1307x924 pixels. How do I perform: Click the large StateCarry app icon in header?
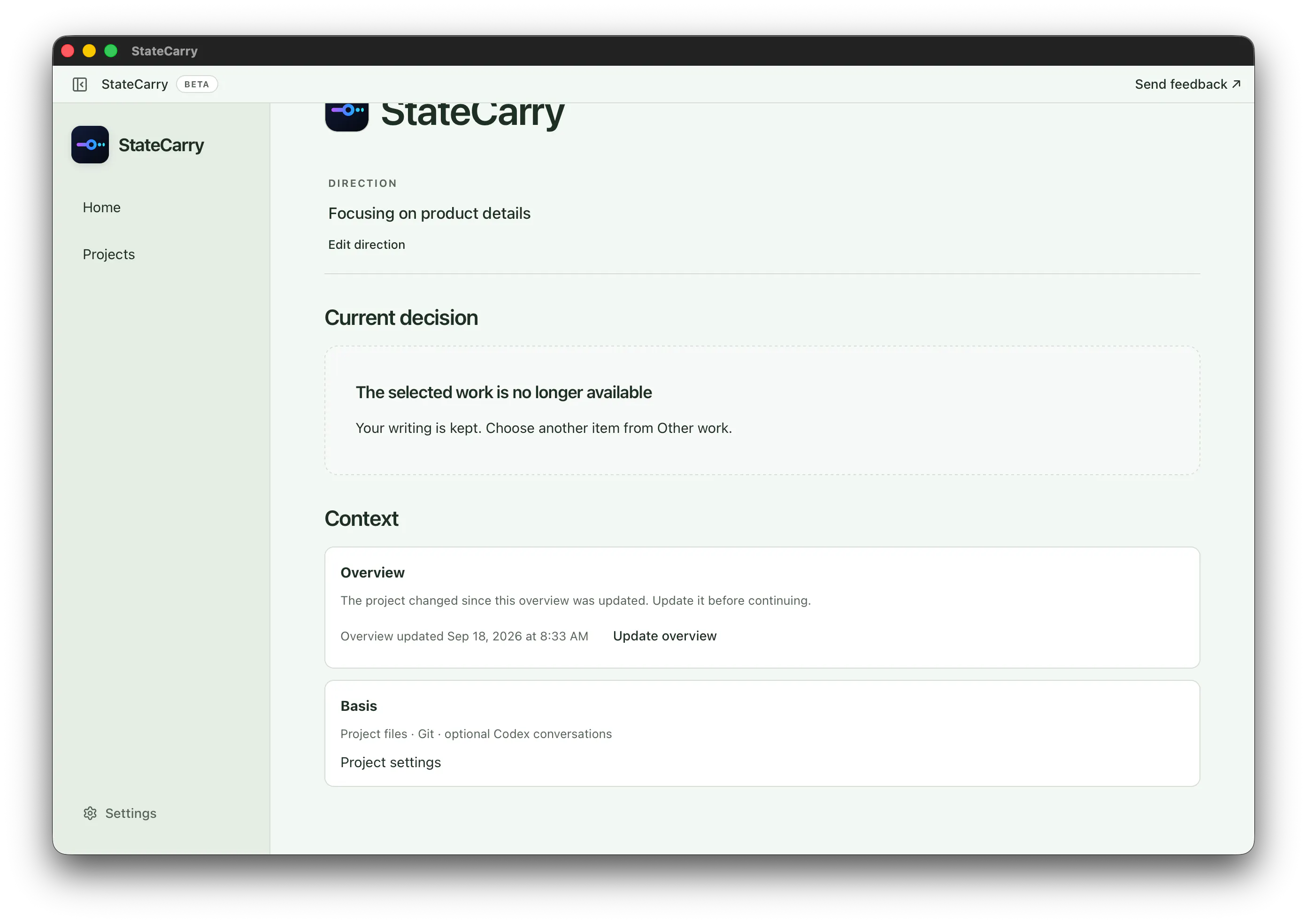click(x=346, y=117)
